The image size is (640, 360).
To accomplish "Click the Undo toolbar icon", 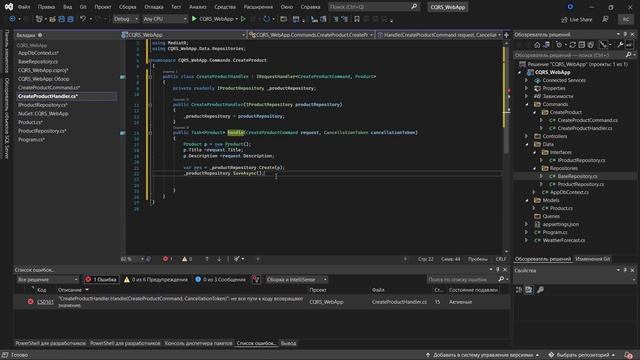I will click(x=83, y=19).
